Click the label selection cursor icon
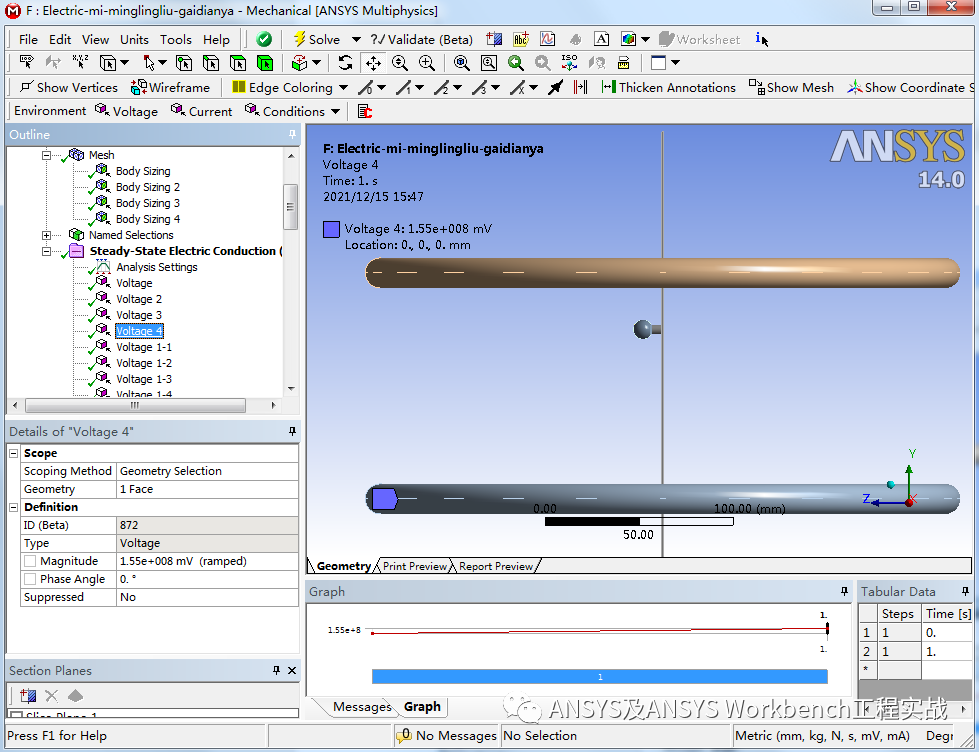The image size is (979, 752). tap(27, 62)
